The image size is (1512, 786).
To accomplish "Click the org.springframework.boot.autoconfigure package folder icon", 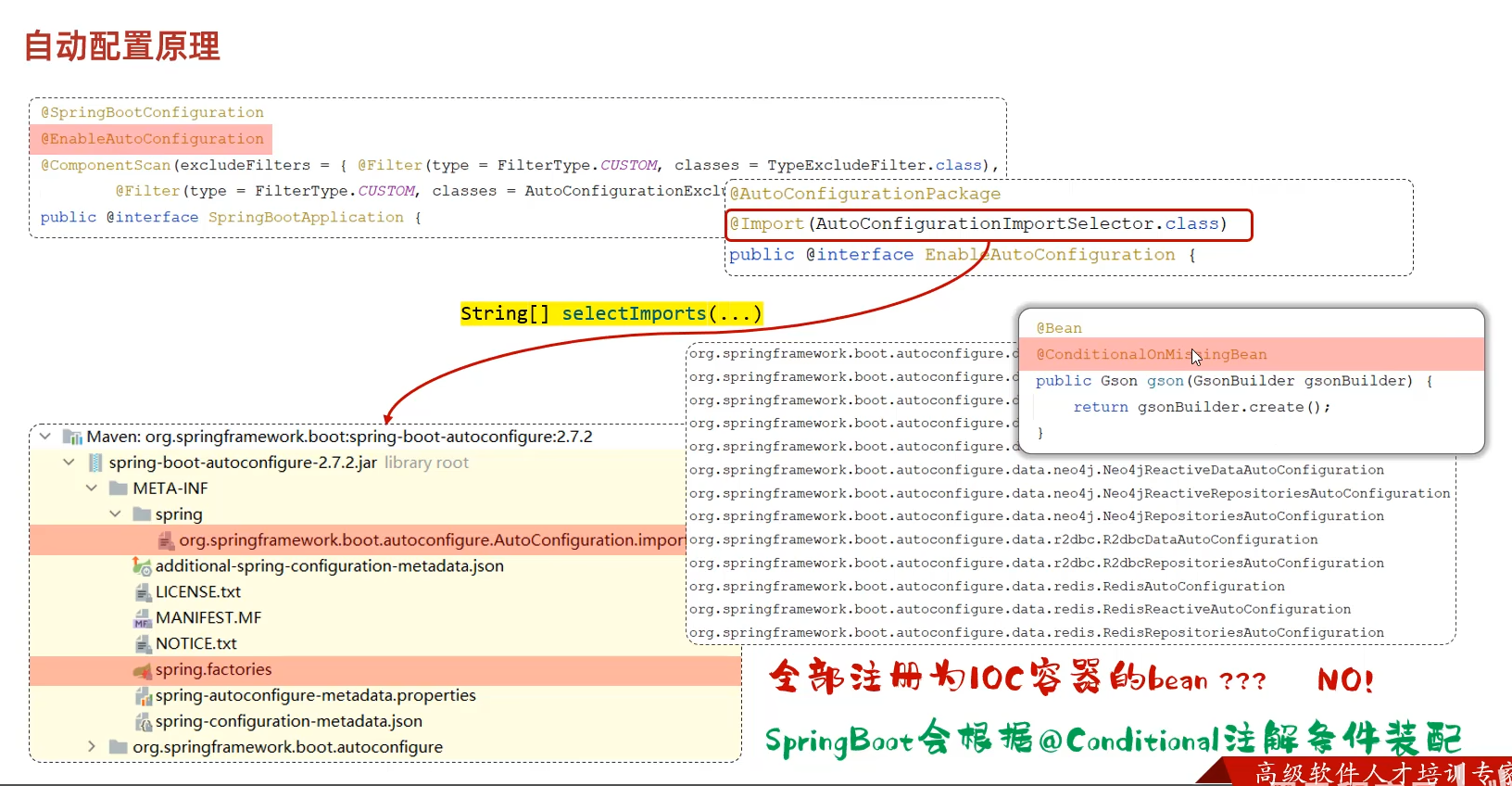I will 119,747.
